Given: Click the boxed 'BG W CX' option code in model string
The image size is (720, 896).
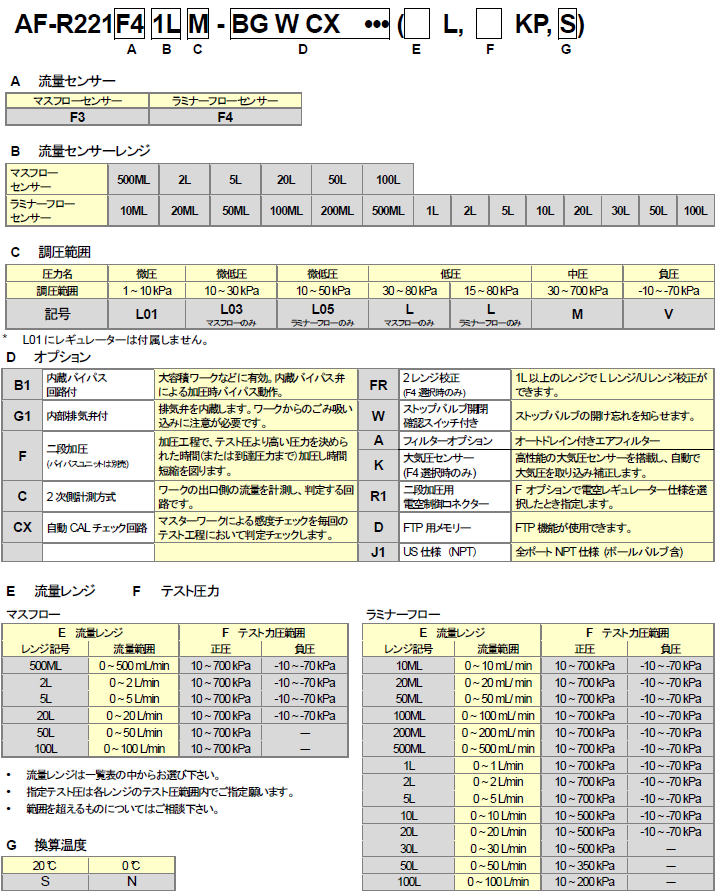Looking at the screenshot, I should tap(310, 24).
